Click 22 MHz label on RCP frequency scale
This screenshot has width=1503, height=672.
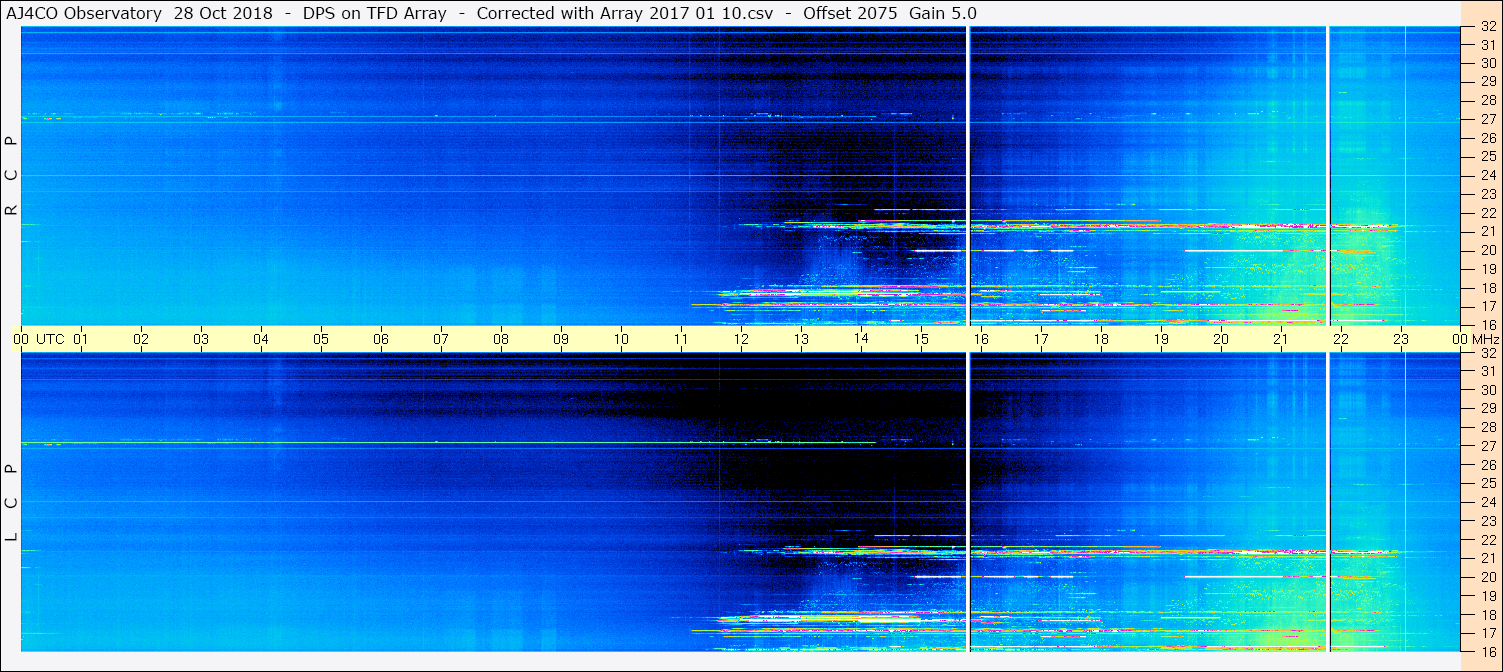(1487, 213)
